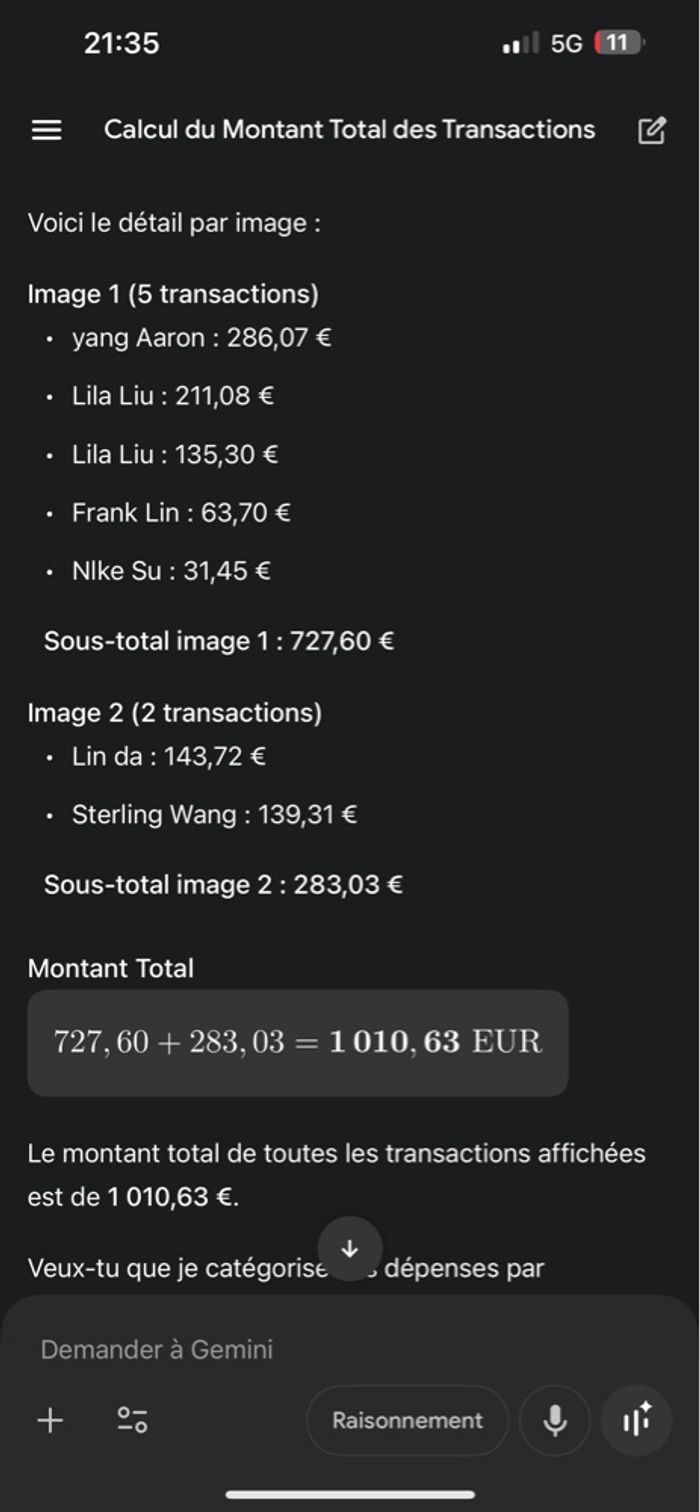
Task: Activate the microphone voice input
Action: (x=555, y=1420)
